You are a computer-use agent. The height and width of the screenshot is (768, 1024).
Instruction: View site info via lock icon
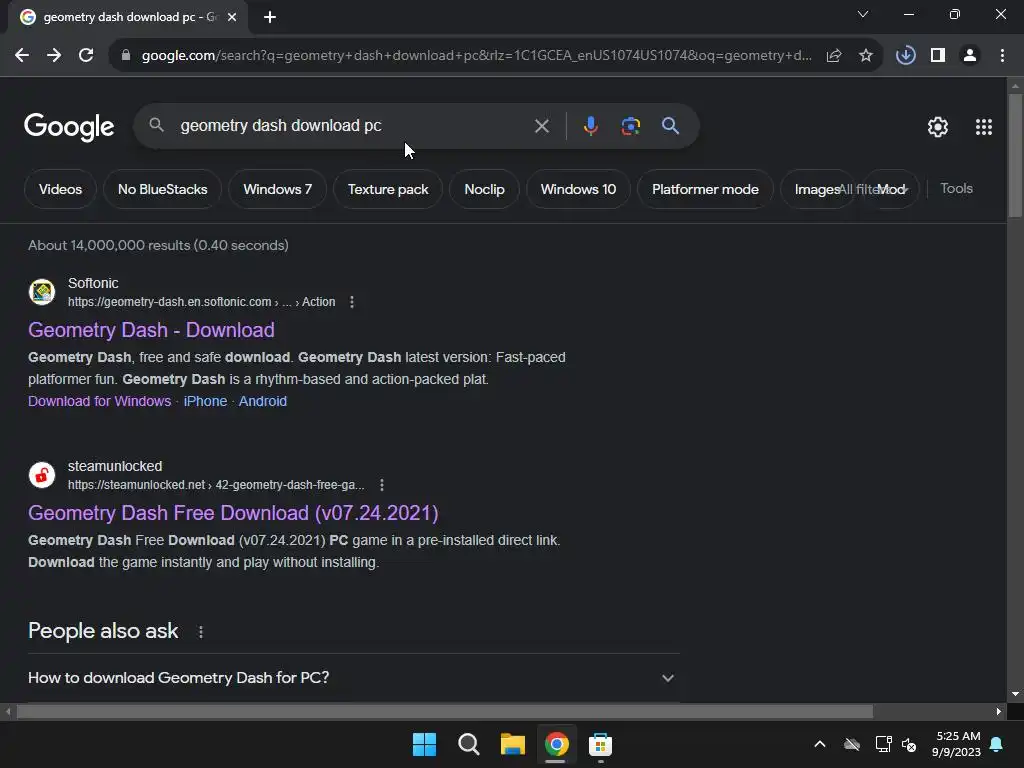click(x=126, y=56)
